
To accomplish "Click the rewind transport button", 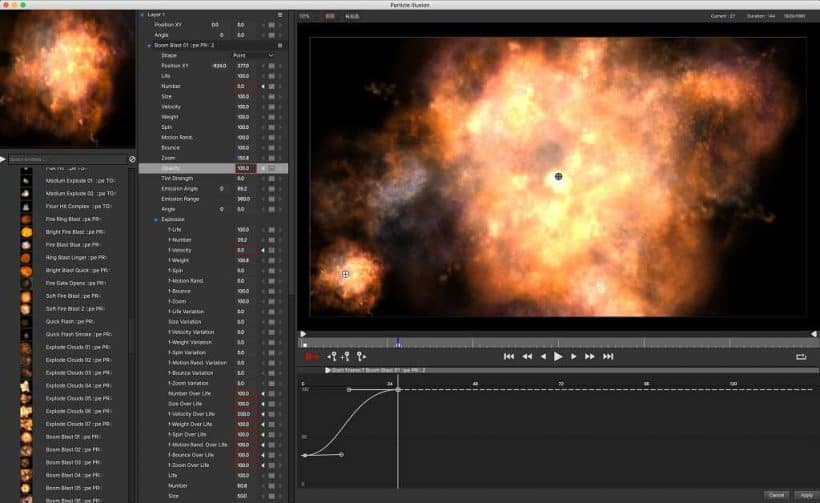I will 527,356.
